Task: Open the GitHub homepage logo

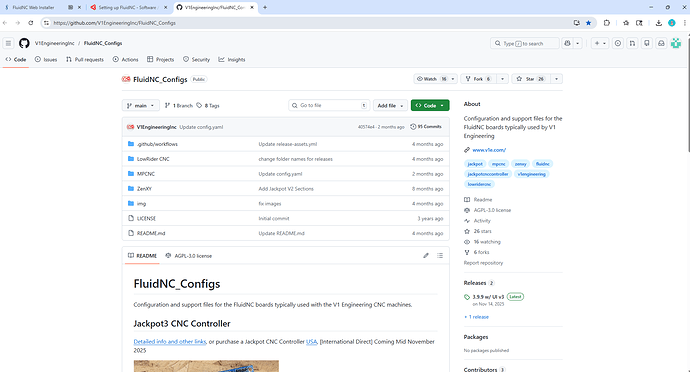Action: [x=24, y=43]
